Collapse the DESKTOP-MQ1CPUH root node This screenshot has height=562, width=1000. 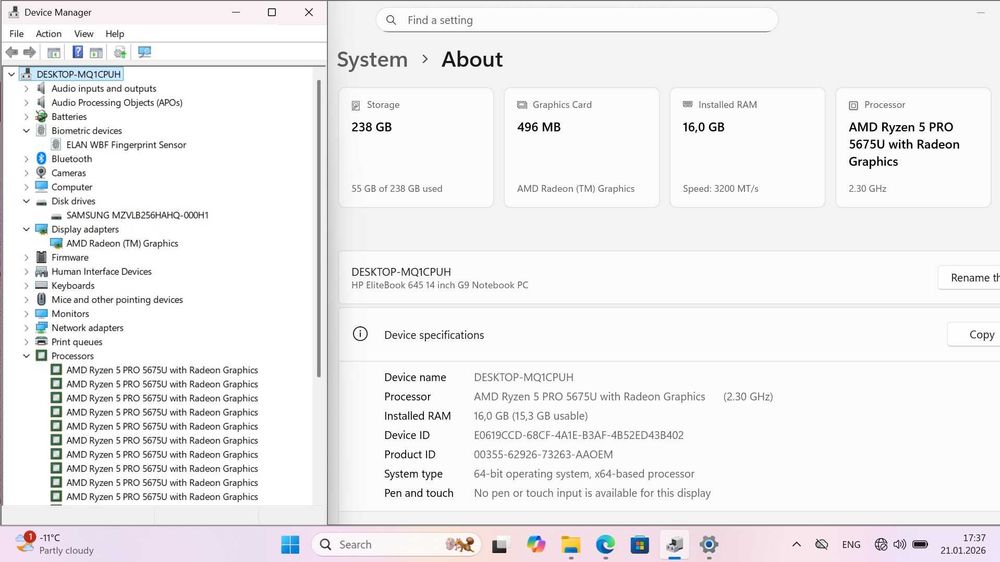point(11,74)
